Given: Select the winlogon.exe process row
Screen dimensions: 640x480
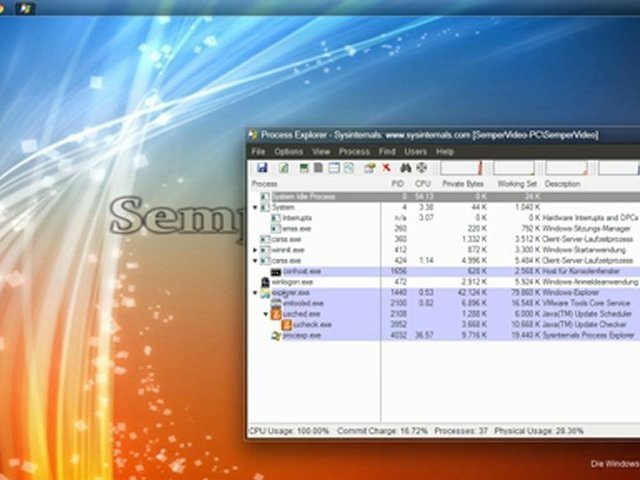Looking at the screenshot, I should click(x=444, y=282).
